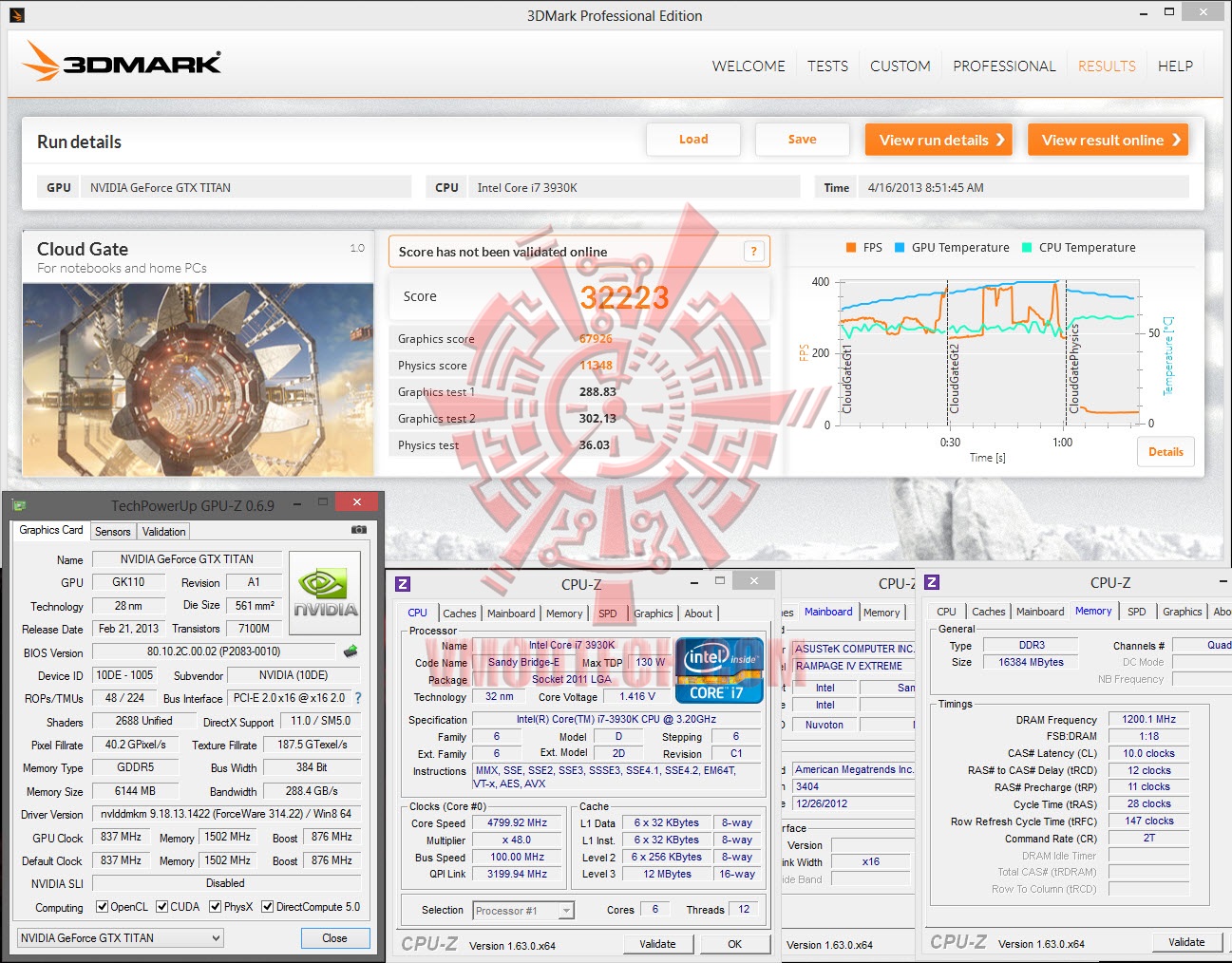Save the BIOS using the chip icon

tap(351, 651)
